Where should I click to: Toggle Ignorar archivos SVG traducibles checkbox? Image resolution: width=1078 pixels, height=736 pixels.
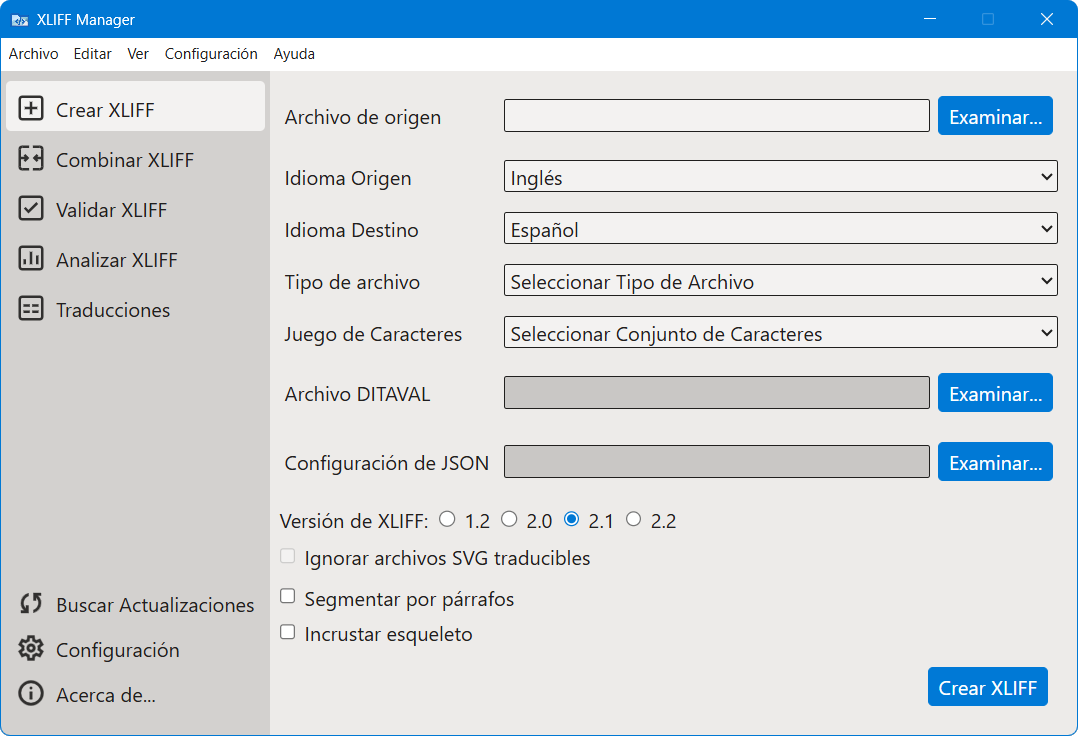(288, 556)
